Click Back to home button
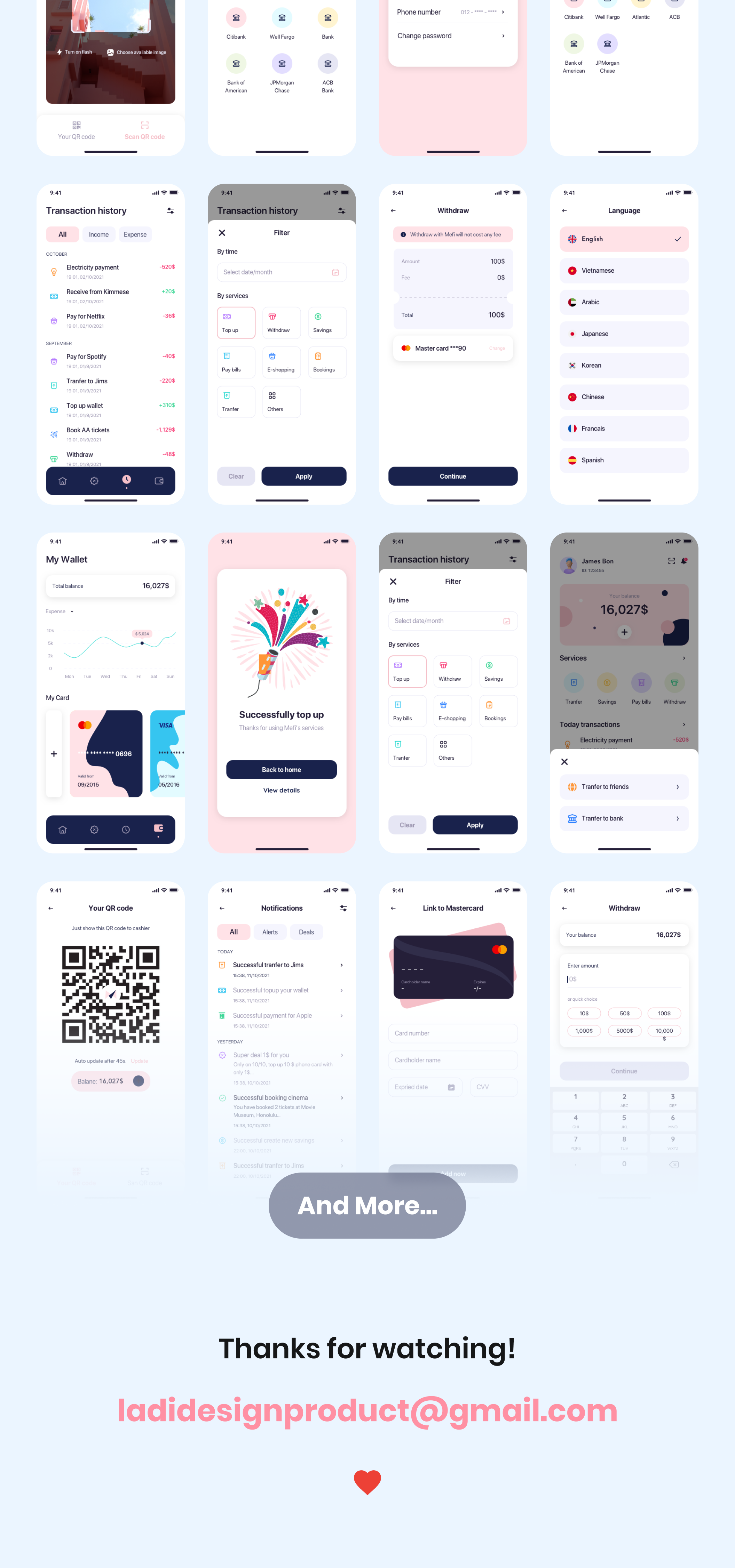The height and width of the screenshot is (1568, 735). (281, 769)
